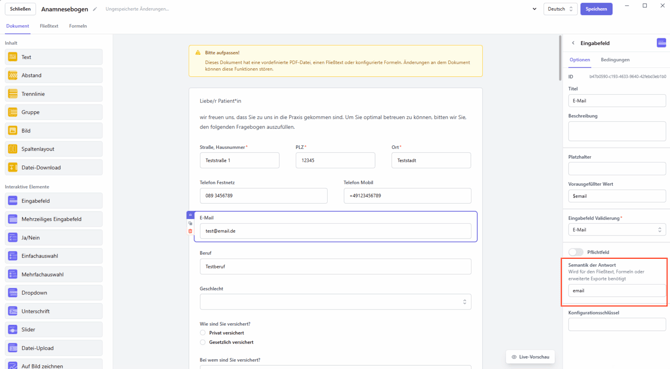670x369 pixels.
Task: Click the Konfigurationsschlüssel input field
Action: 617,324
